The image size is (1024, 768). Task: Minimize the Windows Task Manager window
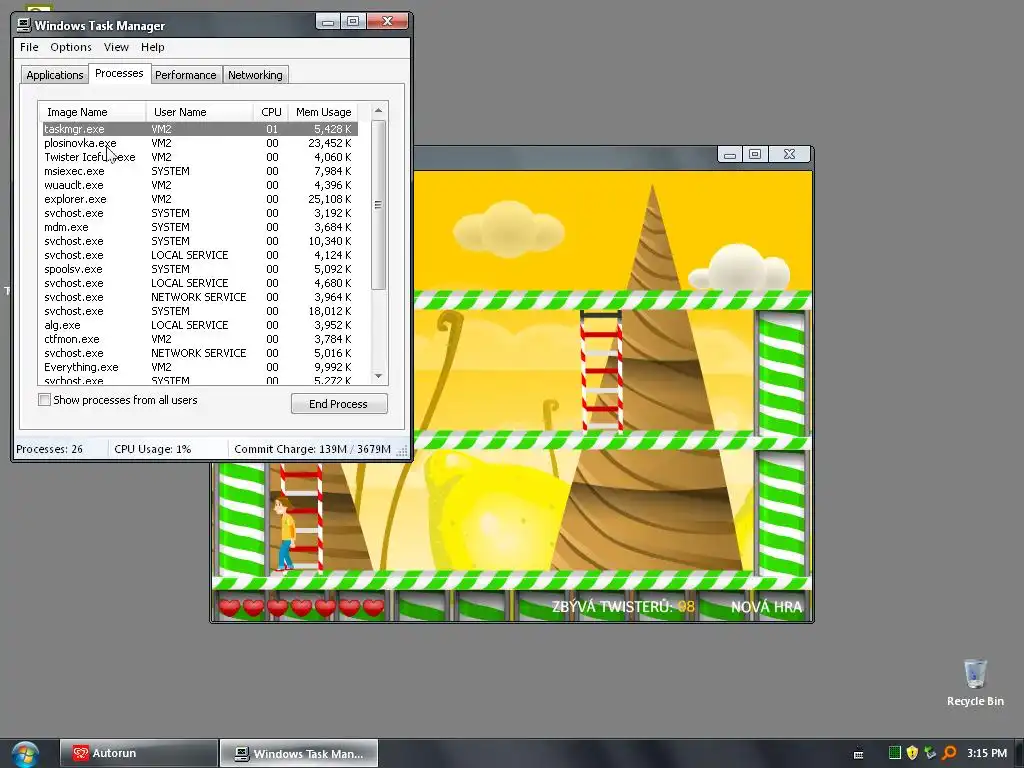tap(328, 22)
